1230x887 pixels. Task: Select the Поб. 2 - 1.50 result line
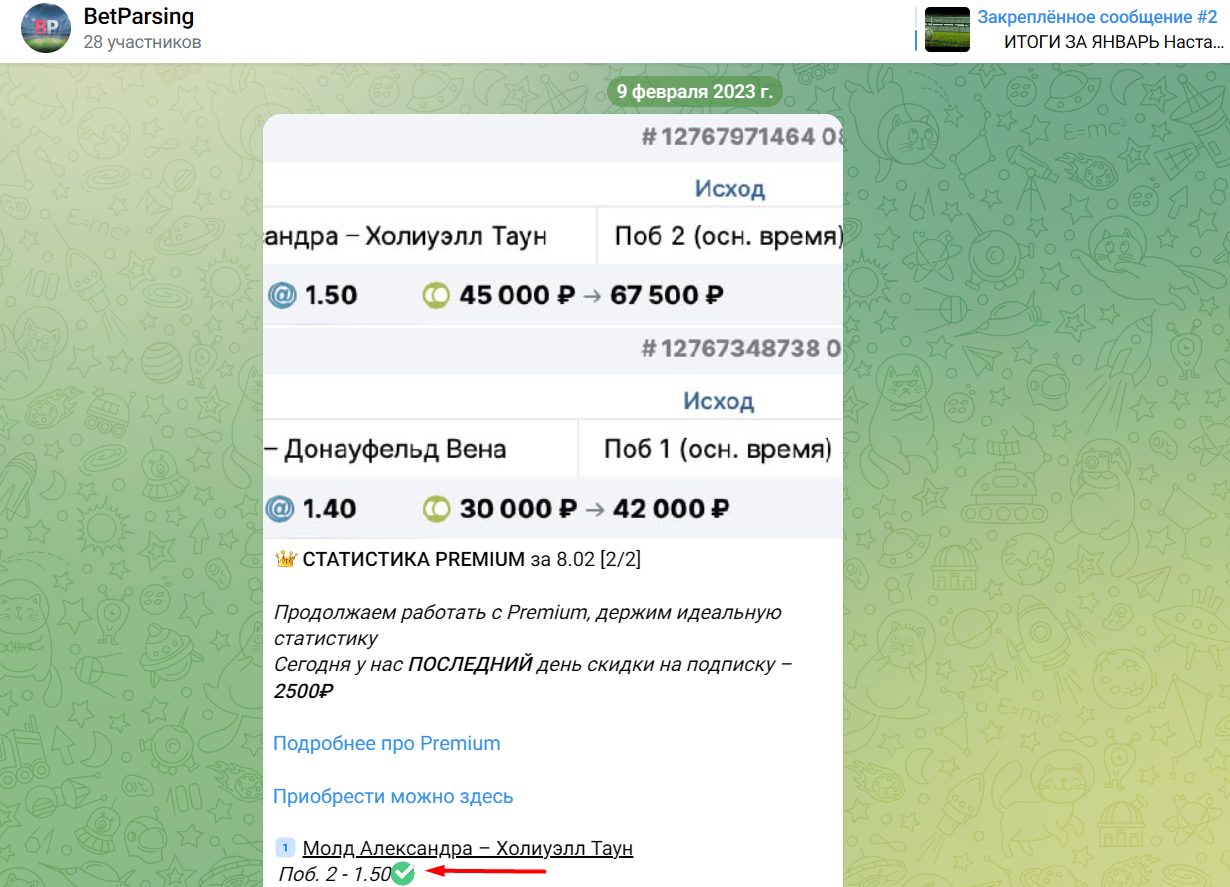pos(335,873)
